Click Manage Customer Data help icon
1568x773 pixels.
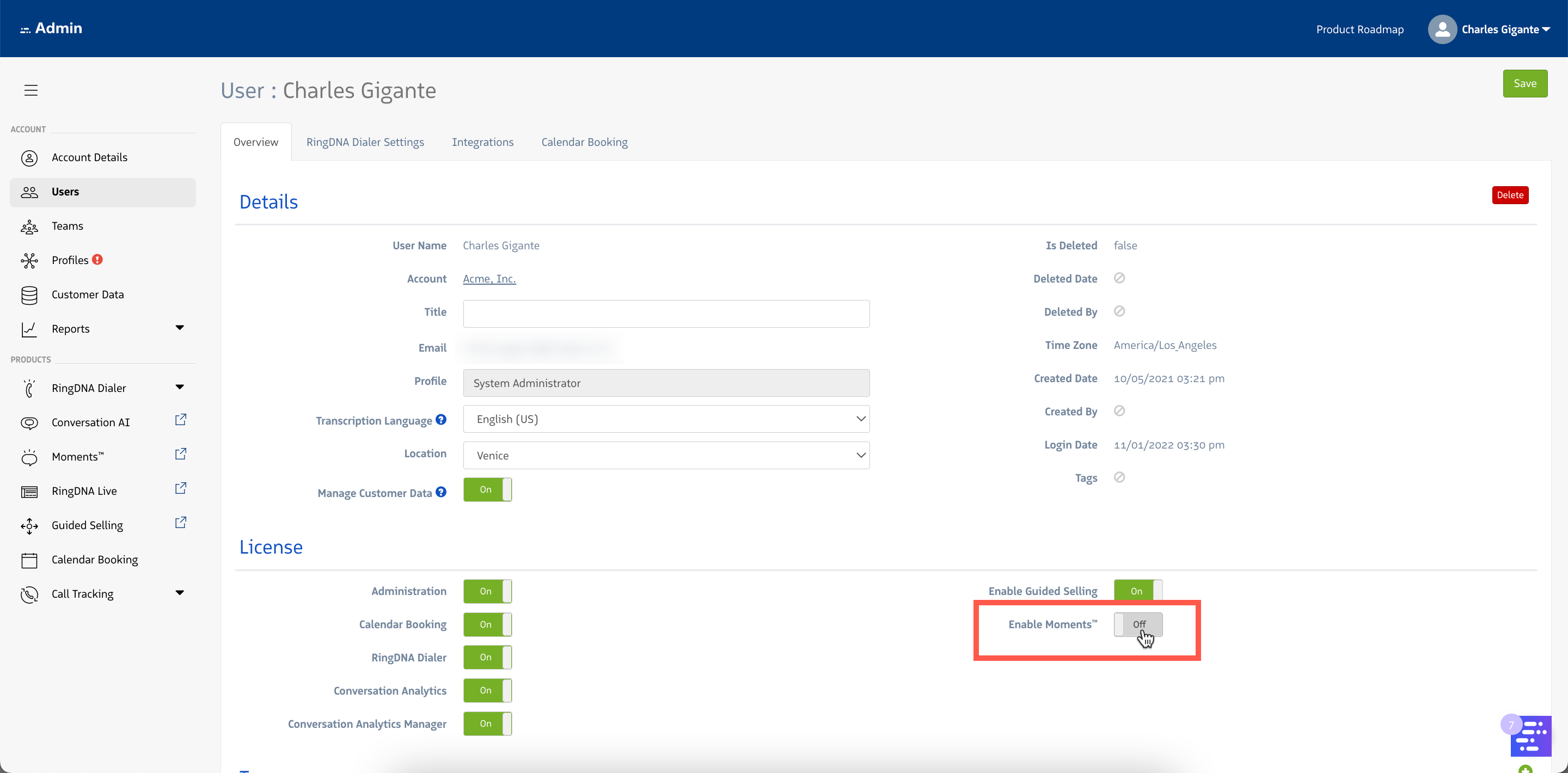(x=442, y=492)
